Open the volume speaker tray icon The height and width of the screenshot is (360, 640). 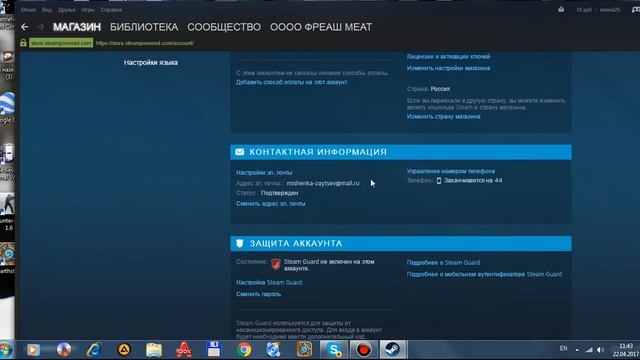600,350
